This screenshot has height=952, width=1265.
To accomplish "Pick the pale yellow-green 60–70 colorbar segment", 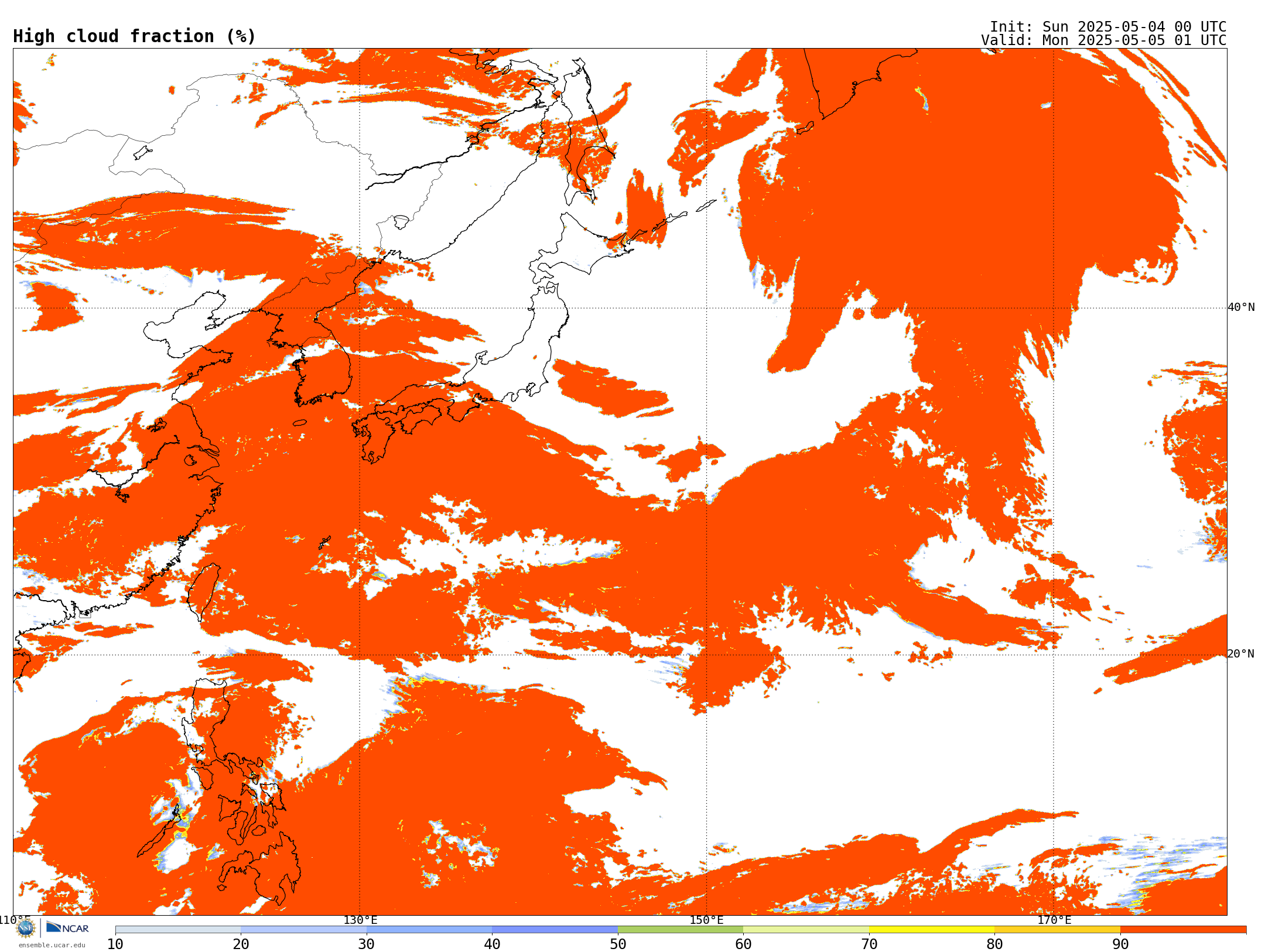I will click(806, 930).
